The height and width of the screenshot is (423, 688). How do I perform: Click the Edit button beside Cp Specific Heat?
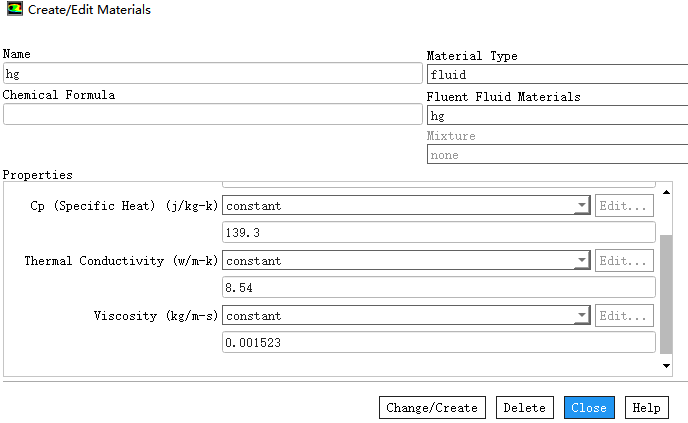tap(625, 206)
